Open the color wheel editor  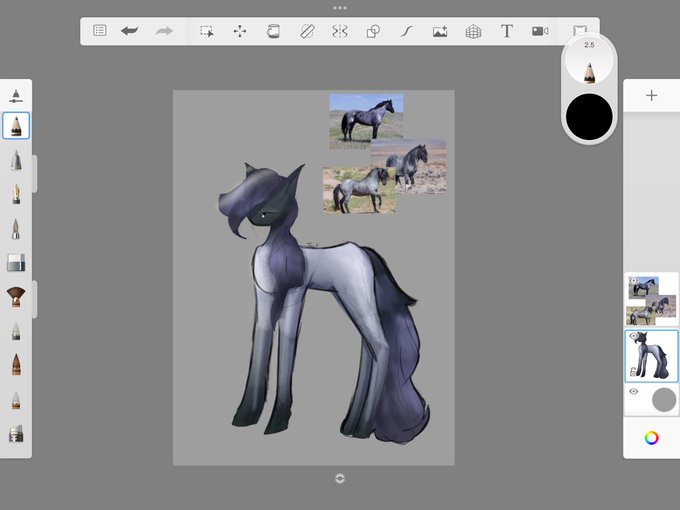[651, 438]
